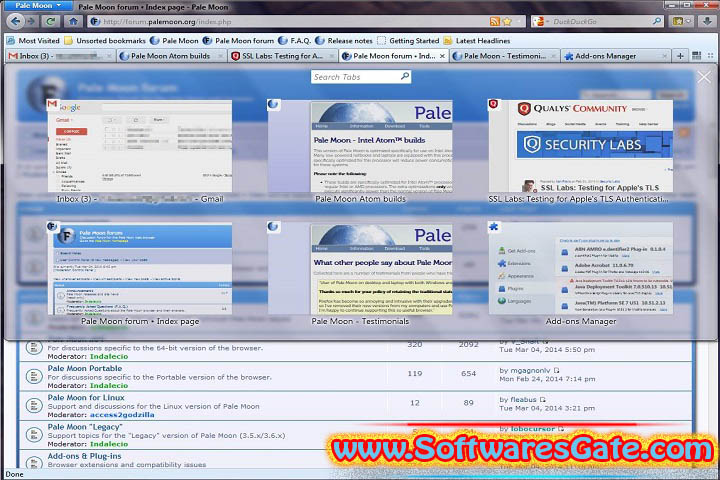The image size is (720, 480).
Task: Go forward with the Forward arrow
Action: pyautogui.click(x=31, y=21)
